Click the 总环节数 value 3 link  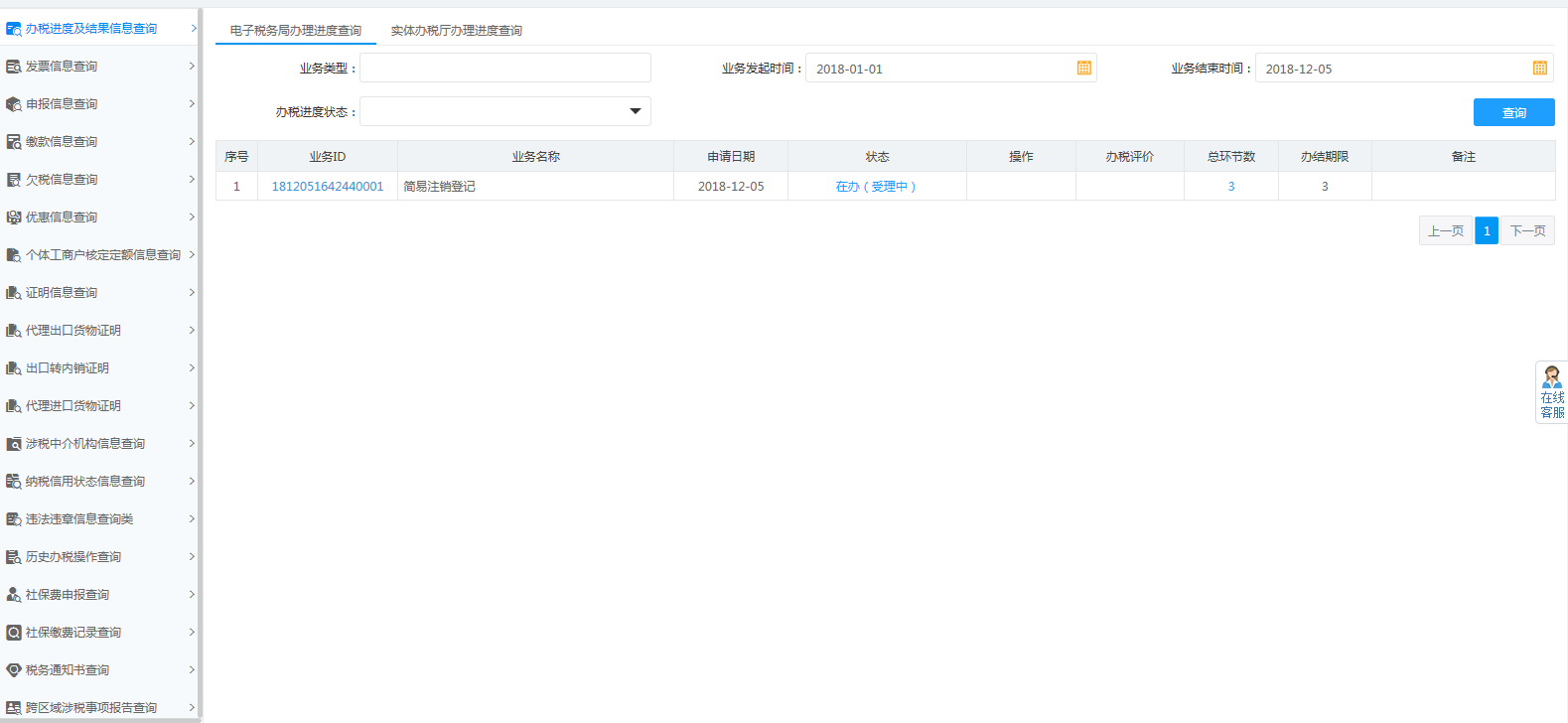[1231, 187]
